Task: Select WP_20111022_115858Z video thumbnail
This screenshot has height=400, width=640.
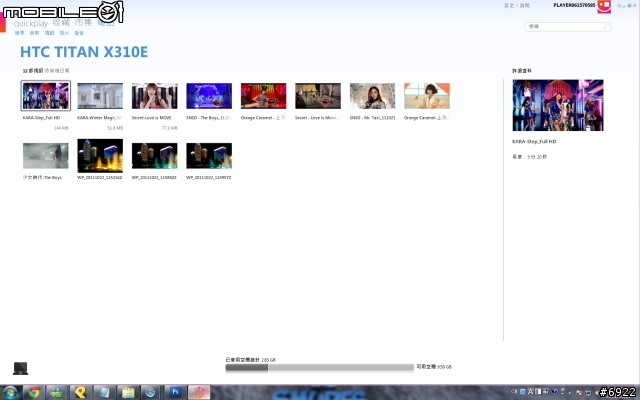Action: (x=154, y=156)
